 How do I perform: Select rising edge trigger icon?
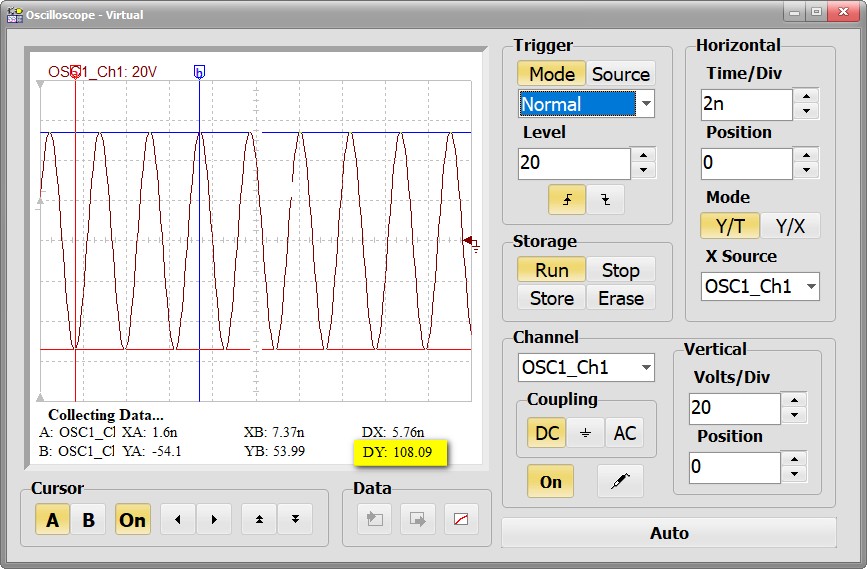(x=567, y=199)
